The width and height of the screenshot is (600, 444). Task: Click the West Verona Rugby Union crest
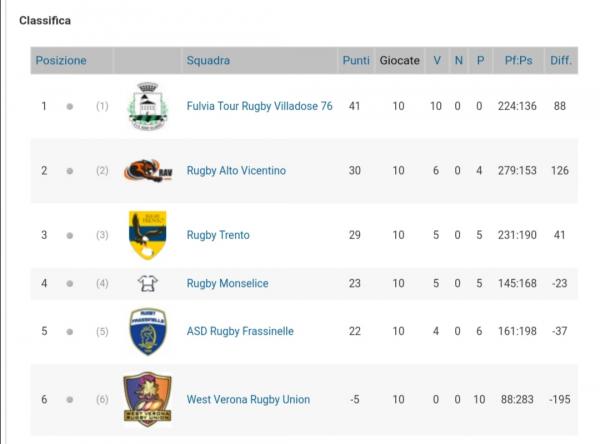point(148,399)
